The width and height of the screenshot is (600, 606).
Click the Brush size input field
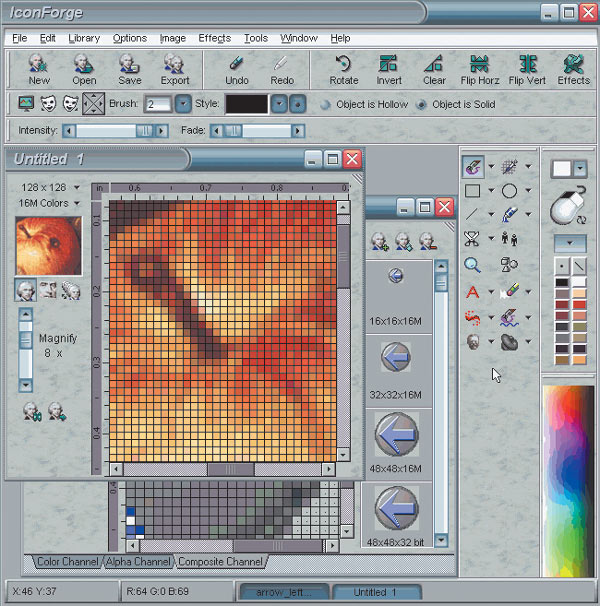158,104
